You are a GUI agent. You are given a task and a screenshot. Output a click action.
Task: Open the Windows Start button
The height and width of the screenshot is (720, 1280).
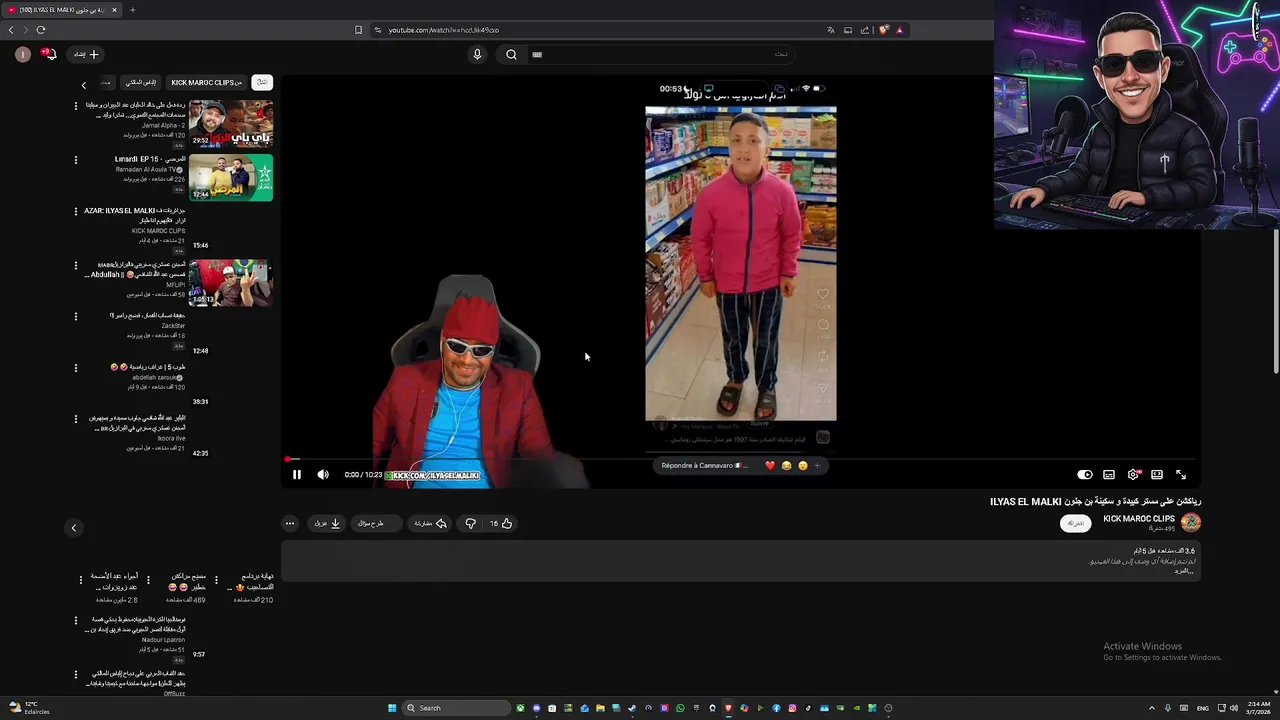(392, 708)
